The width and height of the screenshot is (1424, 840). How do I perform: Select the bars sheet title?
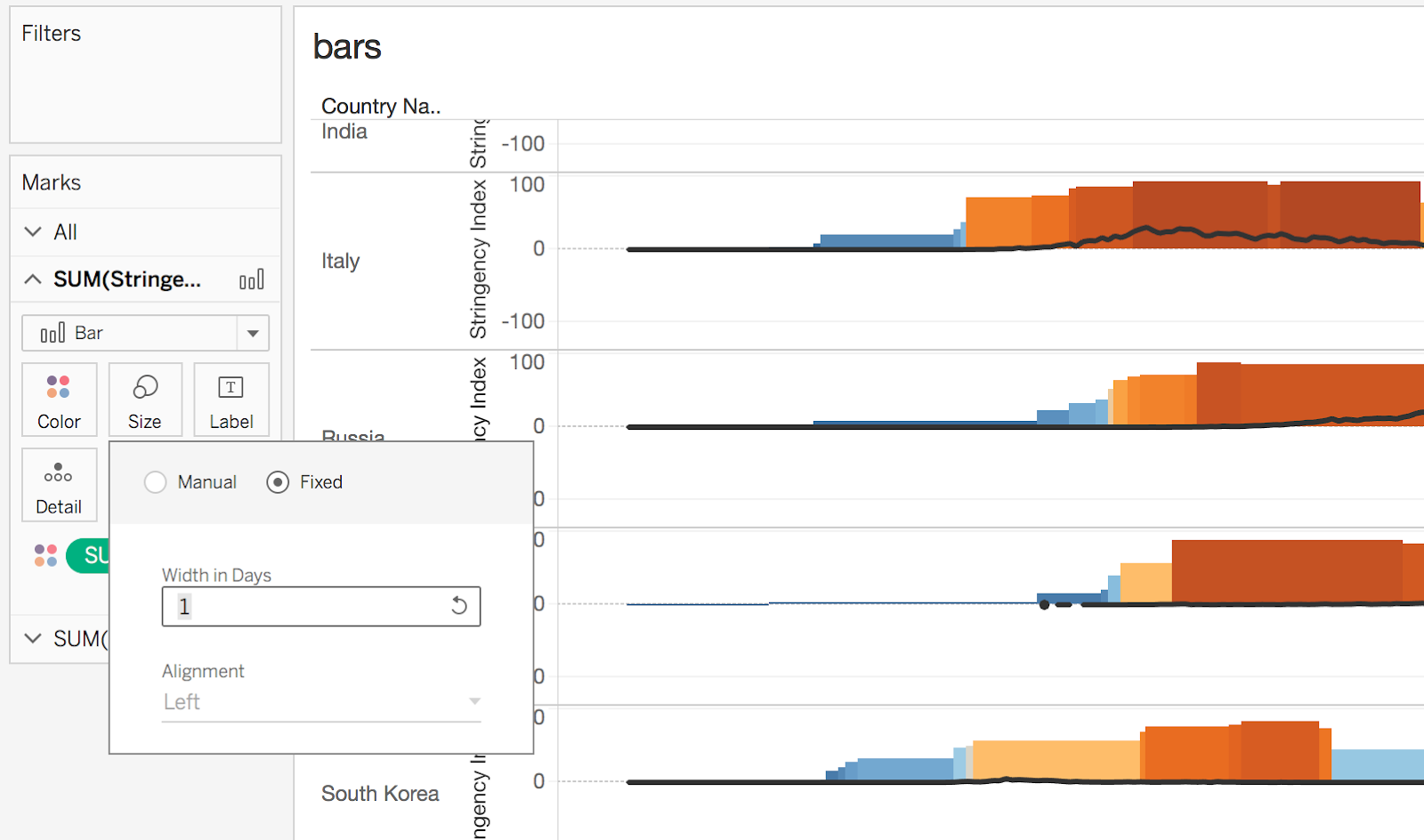tap(347, 47)
